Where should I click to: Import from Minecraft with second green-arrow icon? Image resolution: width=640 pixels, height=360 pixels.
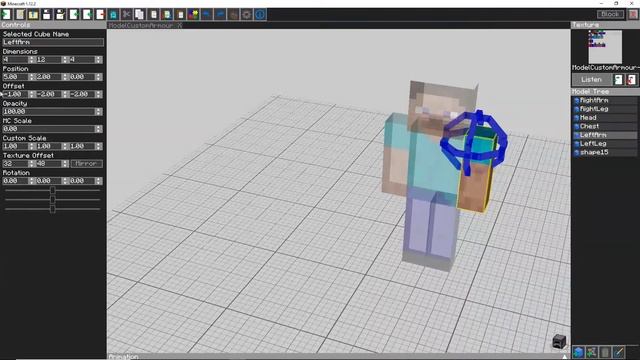pos(87,15)
